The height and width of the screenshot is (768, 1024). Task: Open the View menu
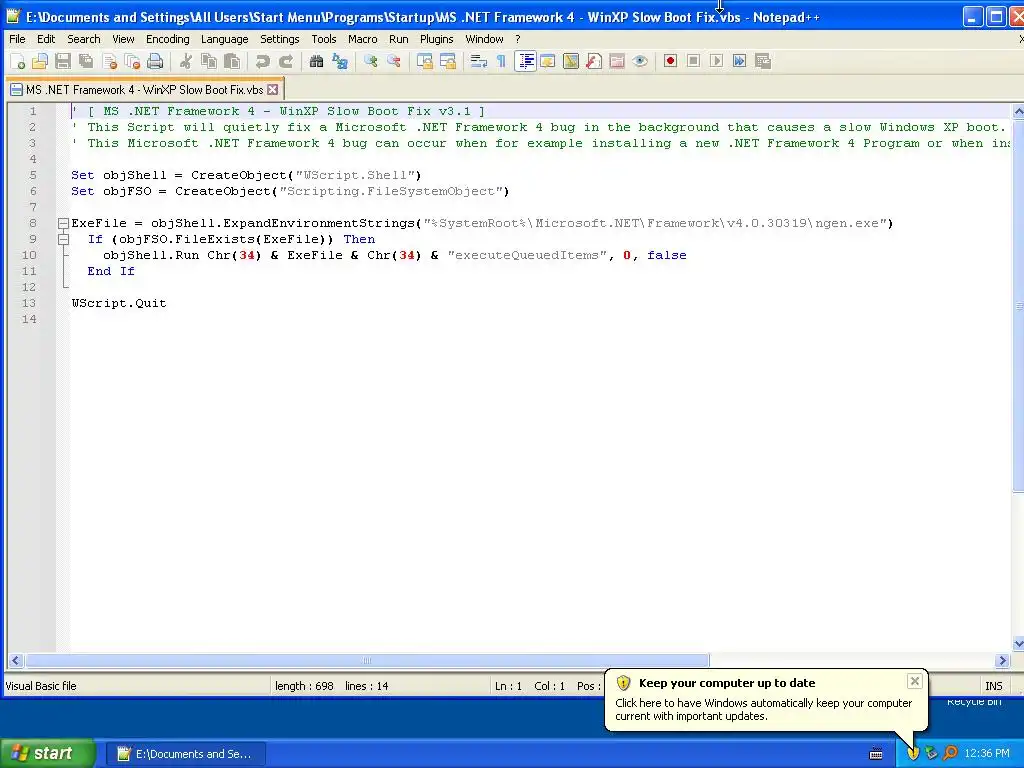123,39
